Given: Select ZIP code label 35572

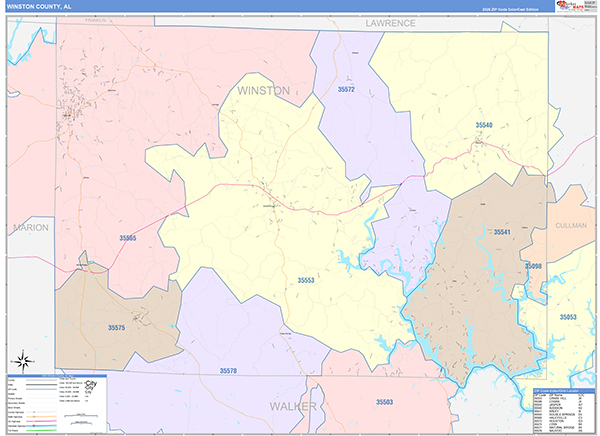Looking at the screenshot, I should [x=346, y=89].
